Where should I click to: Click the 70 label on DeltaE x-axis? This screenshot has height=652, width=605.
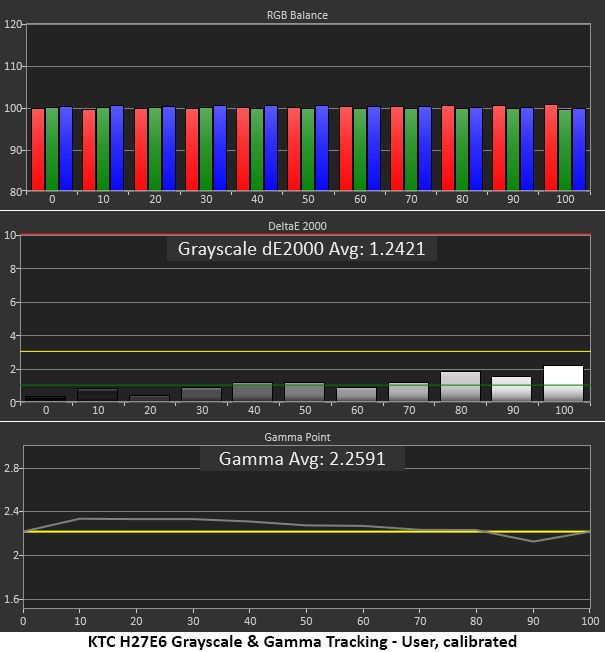409,410
